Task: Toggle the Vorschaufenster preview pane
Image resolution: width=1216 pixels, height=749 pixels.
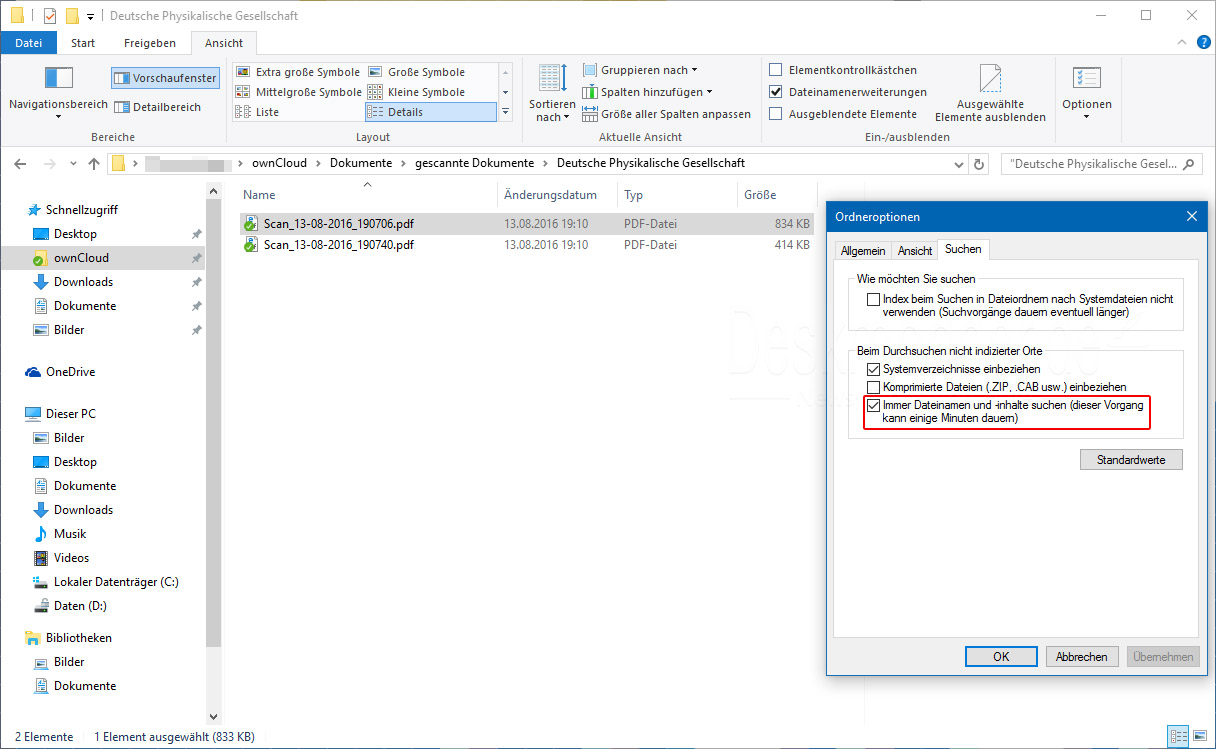Action: coord(165,77)
